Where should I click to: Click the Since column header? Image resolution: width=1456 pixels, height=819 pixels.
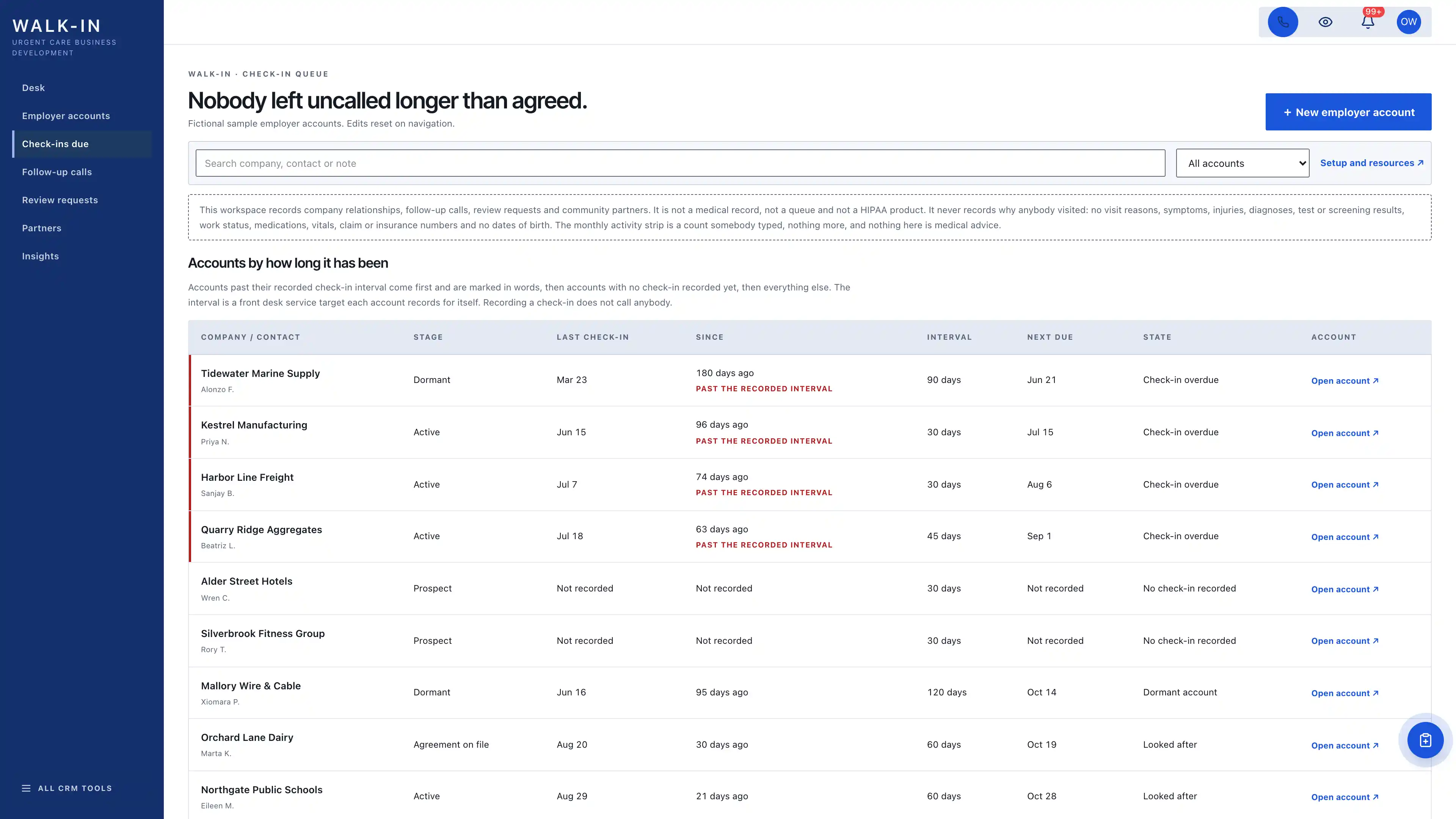[709, 337]
